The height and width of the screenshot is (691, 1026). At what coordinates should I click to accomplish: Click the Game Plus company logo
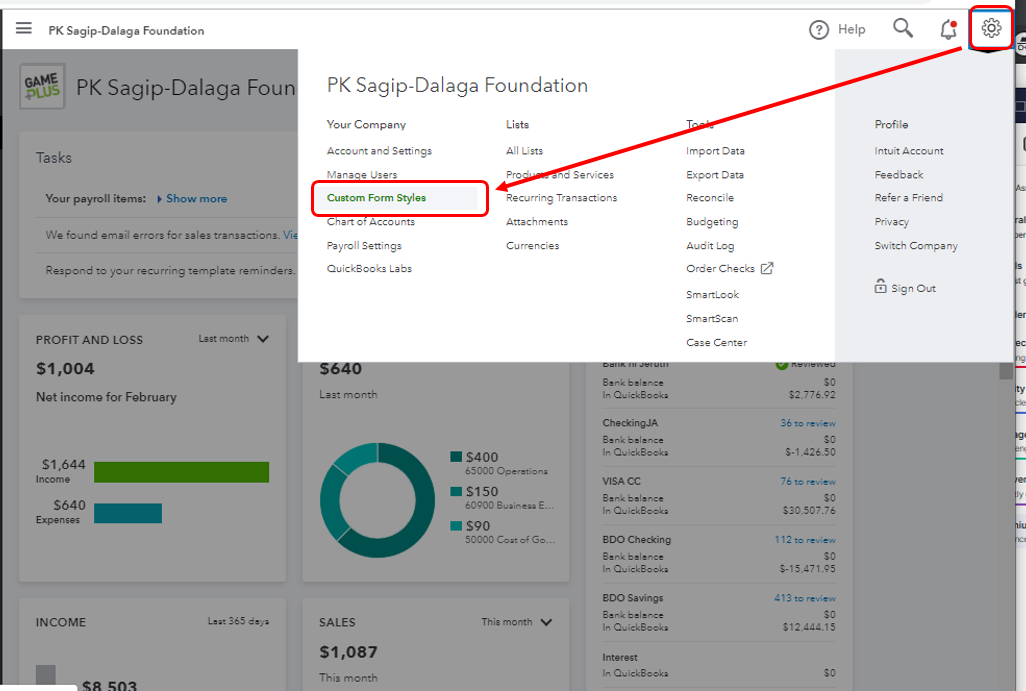(x=43, y=86)
